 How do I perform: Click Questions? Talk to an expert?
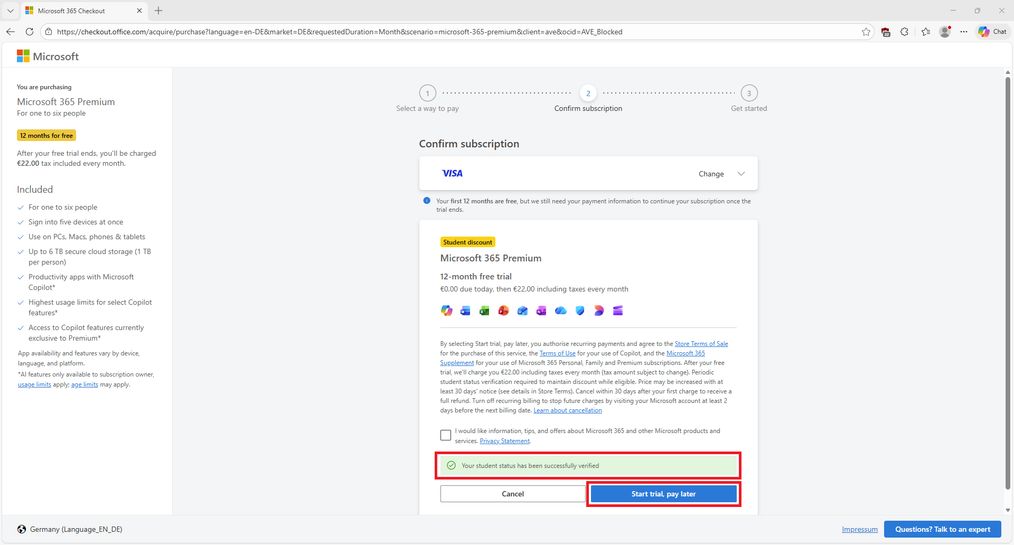tap(942, 529)
